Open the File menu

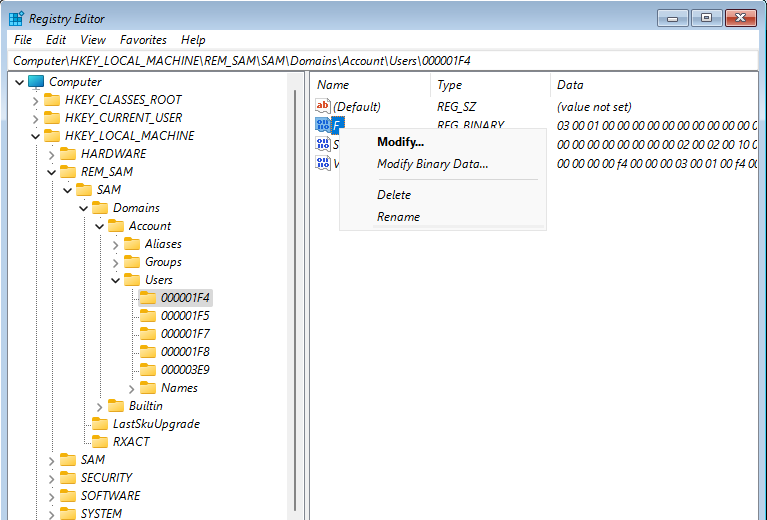[23, 40]
